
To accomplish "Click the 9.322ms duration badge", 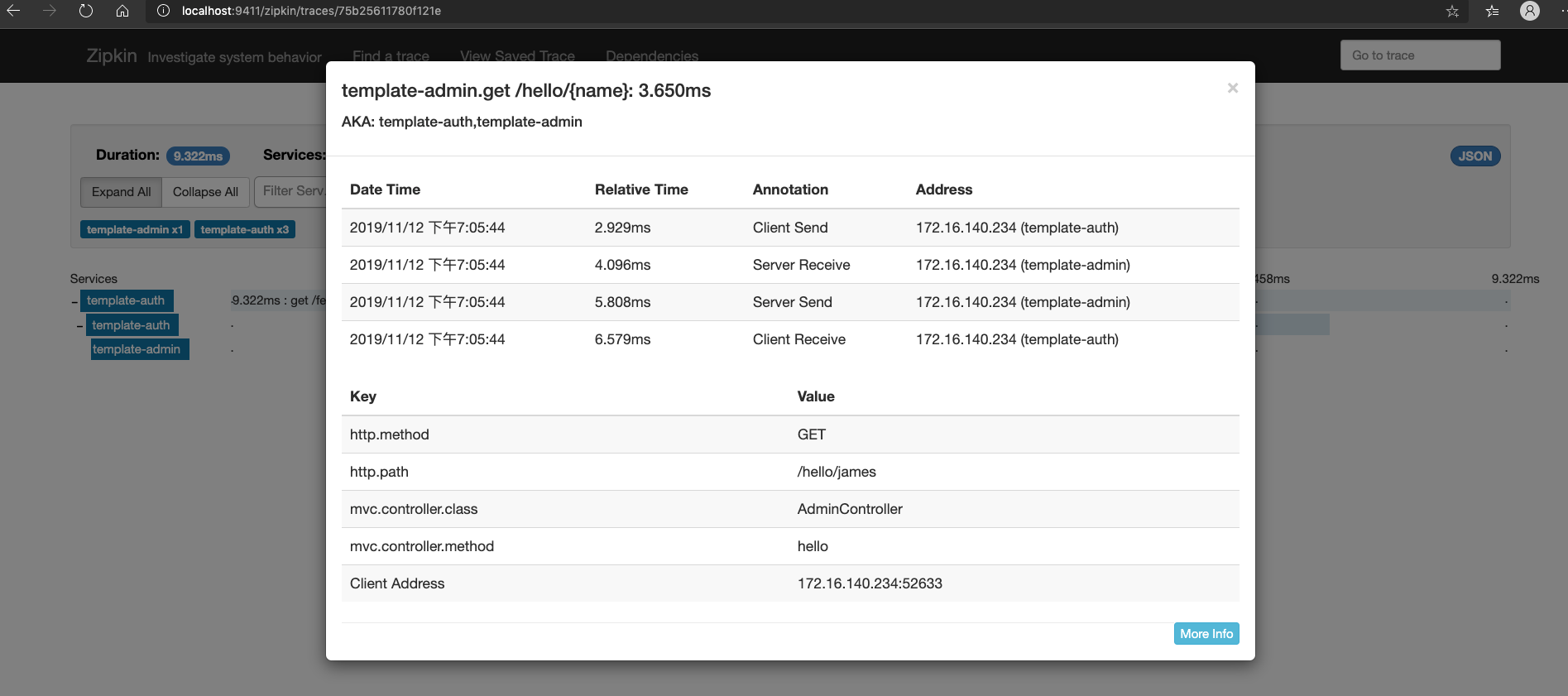I will pos(199,156).
